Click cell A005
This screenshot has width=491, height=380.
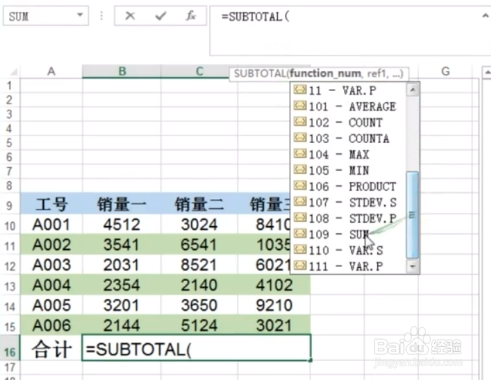tap(51, 305)
